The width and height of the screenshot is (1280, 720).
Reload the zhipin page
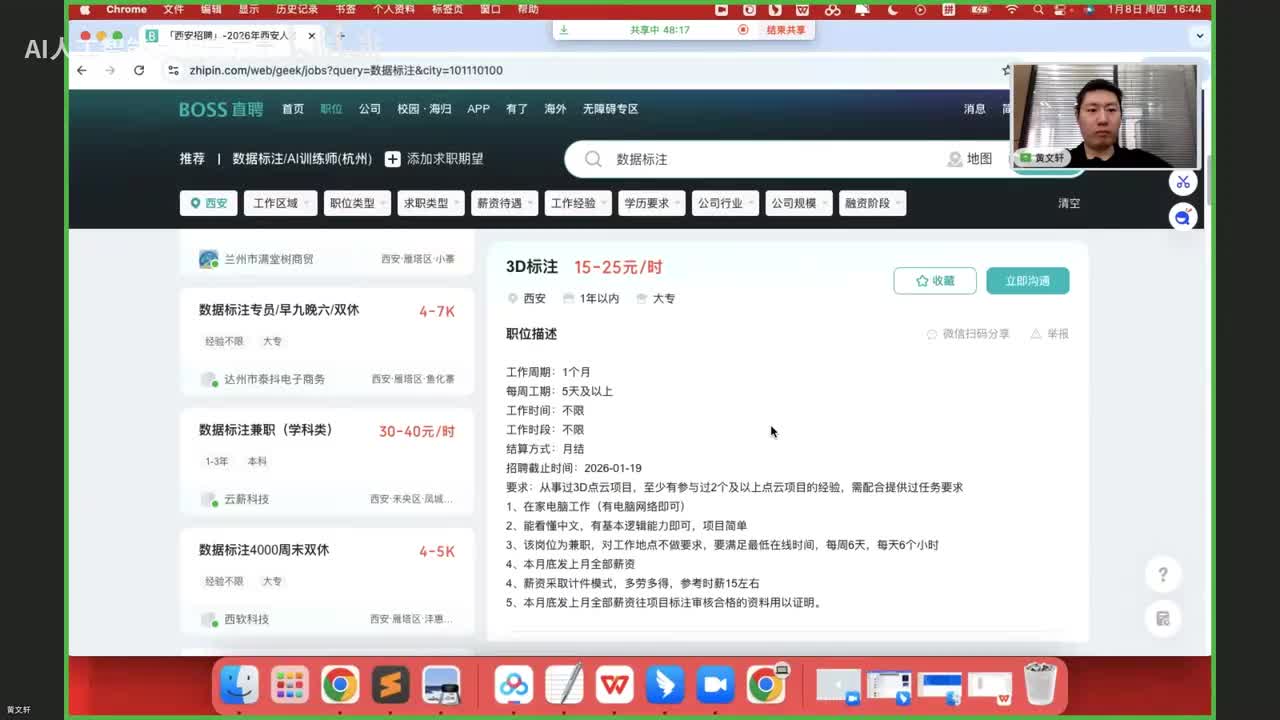(x=139, y=70)
